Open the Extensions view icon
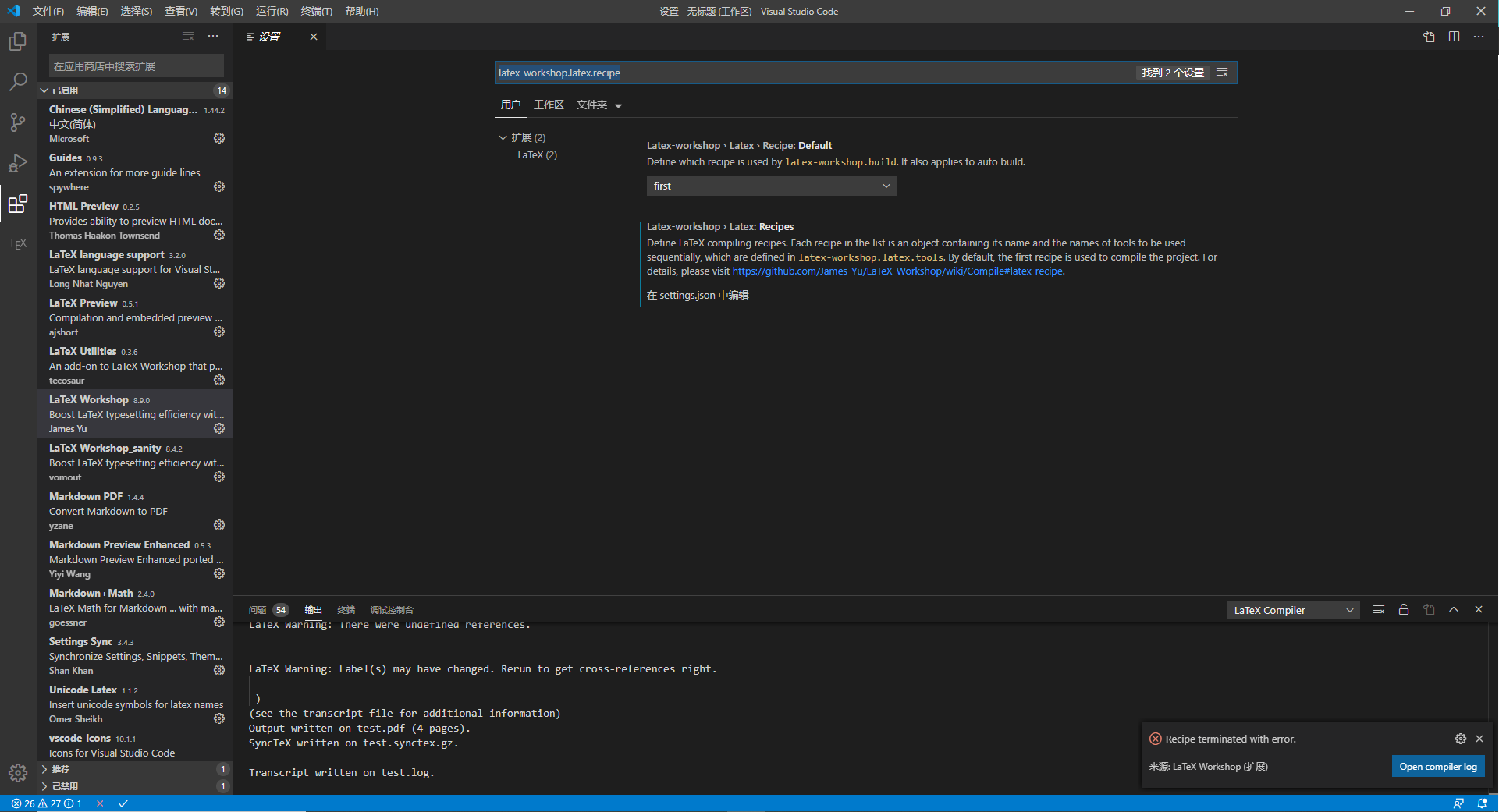 coord(18,204)
